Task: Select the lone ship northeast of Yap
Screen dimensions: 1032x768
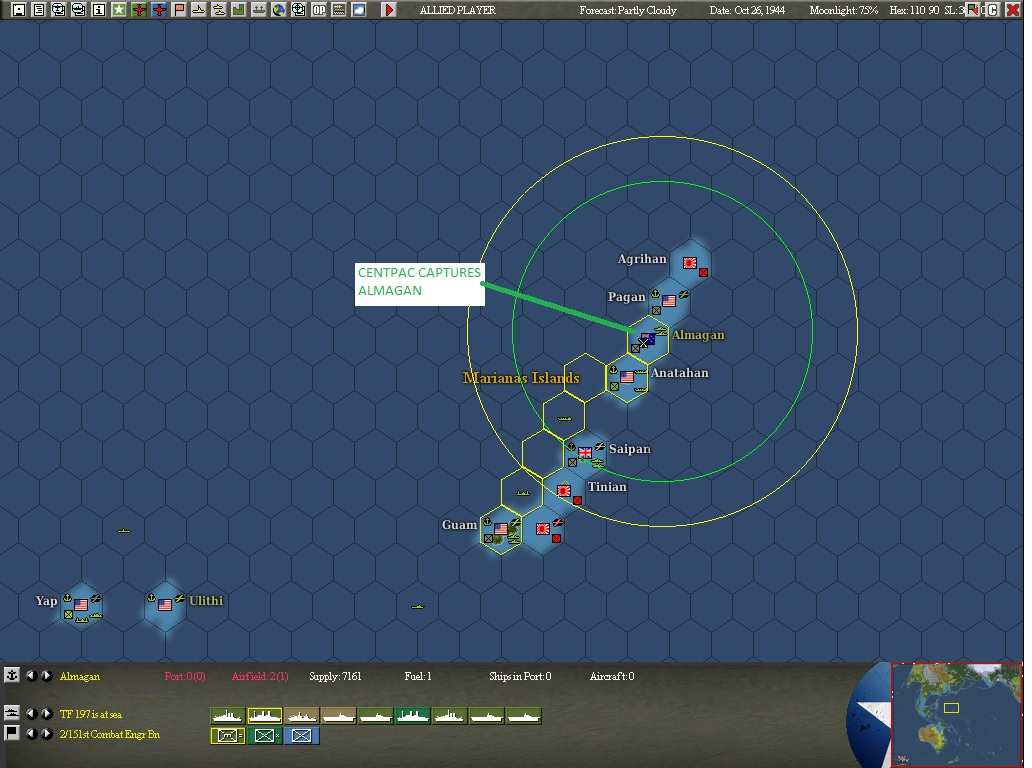Action: (124, 530)
